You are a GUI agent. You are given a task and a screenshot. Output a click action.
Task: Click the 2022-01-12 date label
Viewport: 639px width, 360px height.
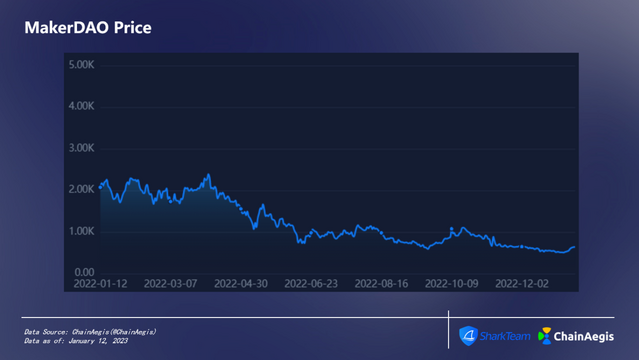[100, 284]
